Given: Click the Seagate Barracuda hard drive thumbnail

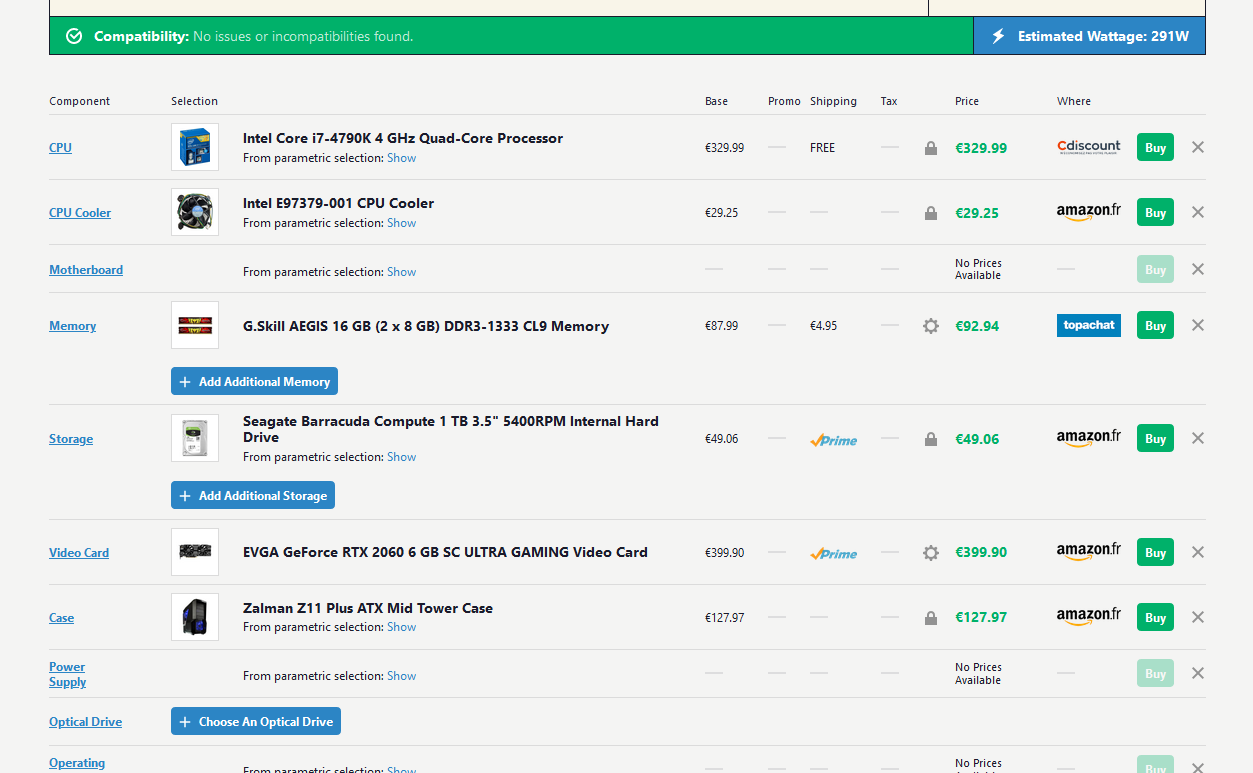Looking at the screenshot, I should coord(195,438).
